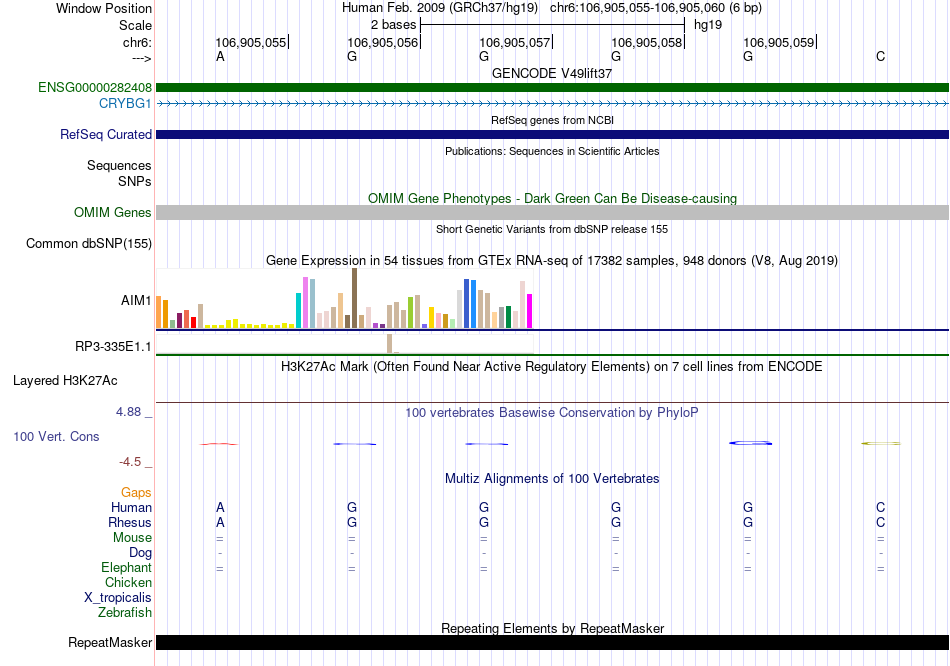Click the PhyloP Basewise Conservation title
950x666 pixels.
point(552,413)
